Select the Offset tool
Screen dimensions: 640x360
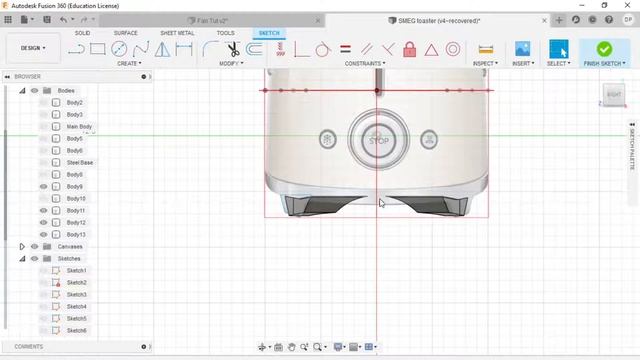(x=254, y=49)
